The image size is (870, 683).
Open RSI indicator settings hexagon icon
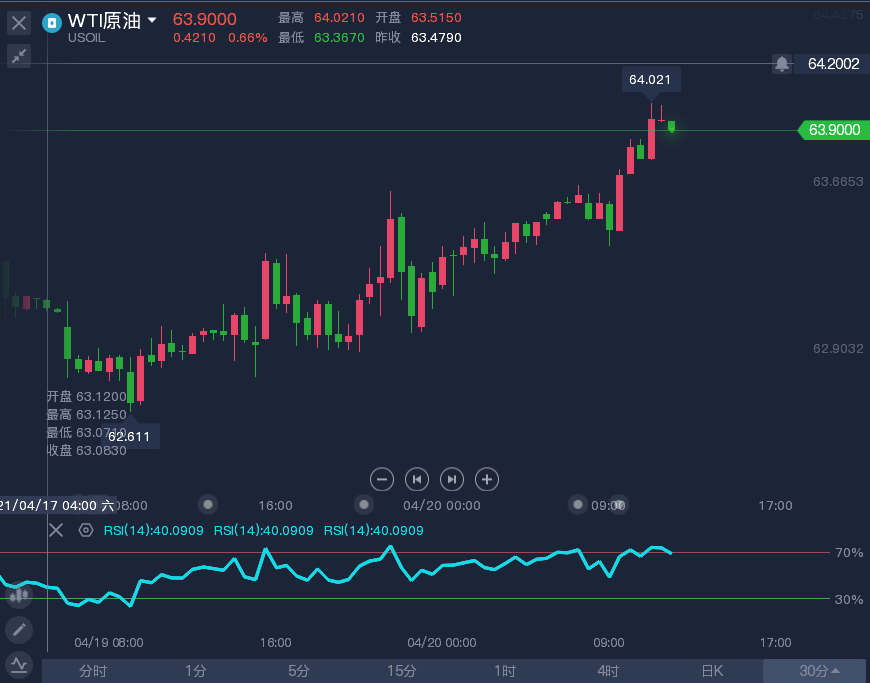86,530
